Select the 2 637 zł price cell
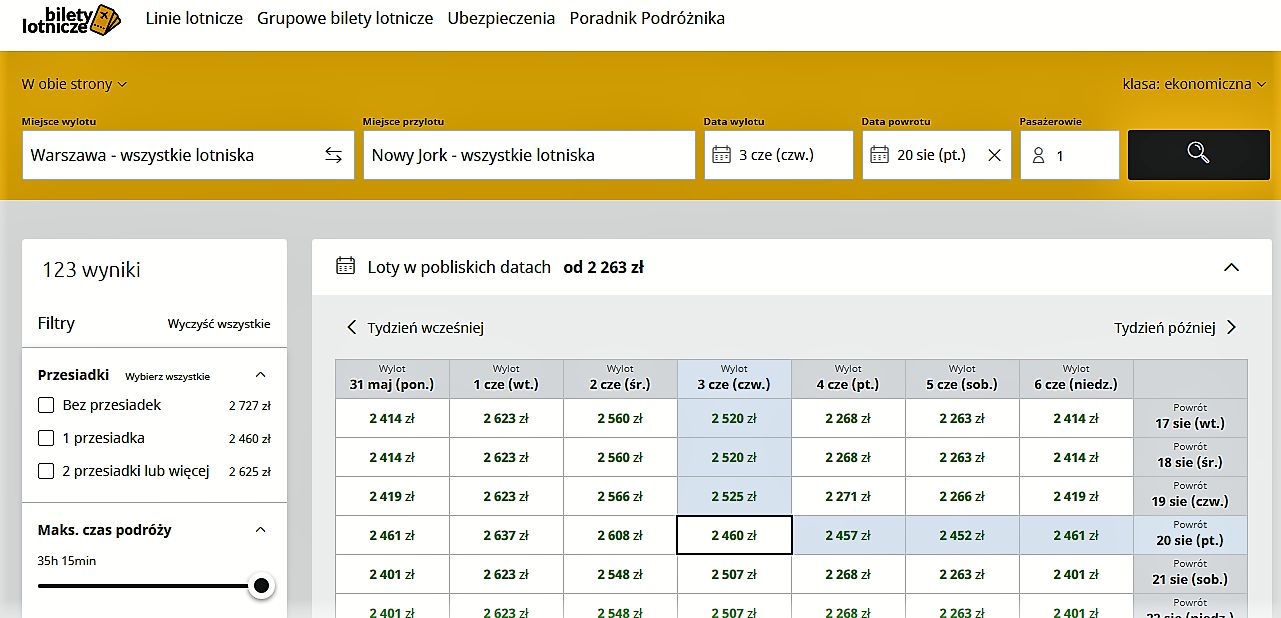 pos(506,535)
